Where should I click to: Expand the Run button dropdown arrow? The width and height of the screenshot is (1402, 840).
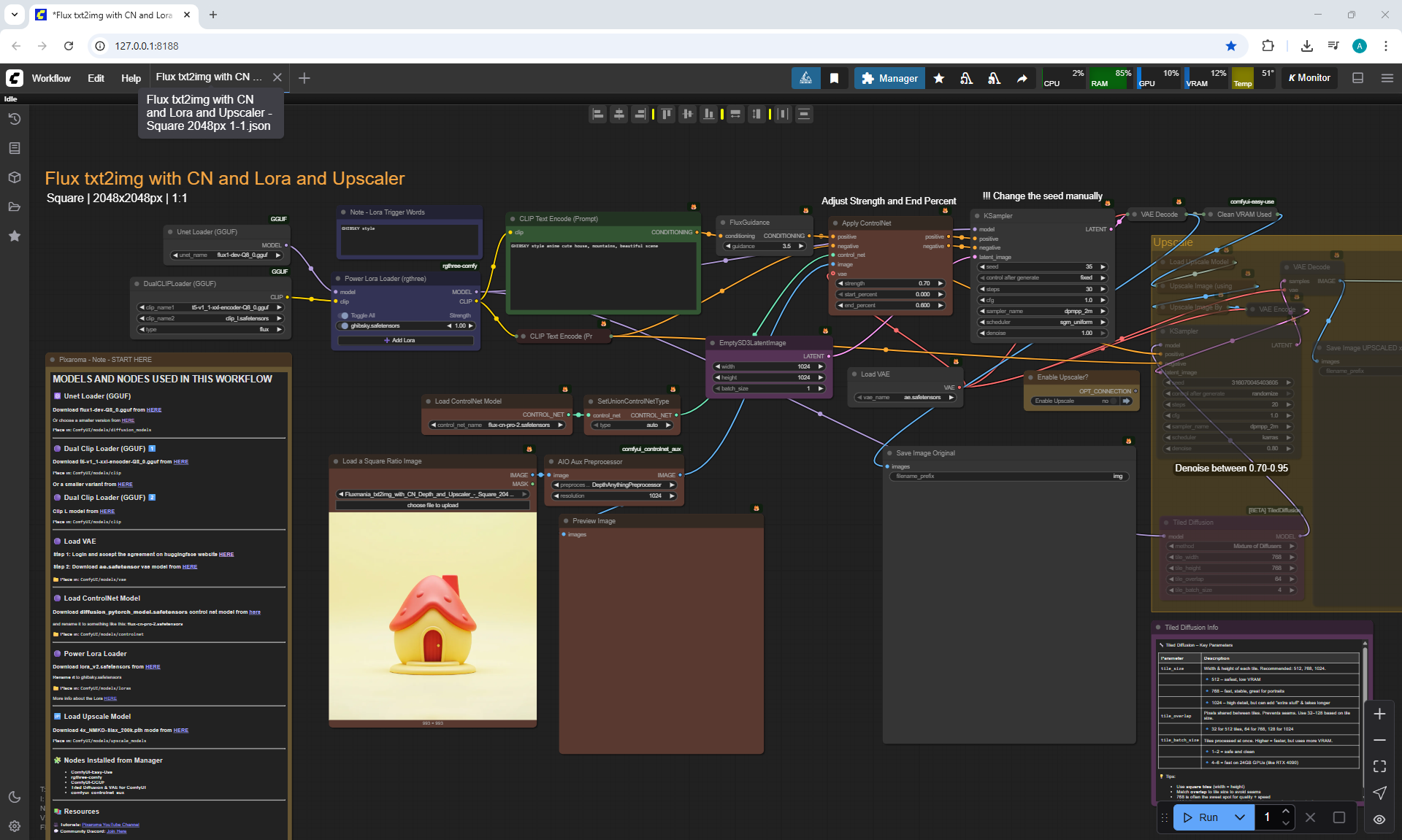click(1240, 817)
